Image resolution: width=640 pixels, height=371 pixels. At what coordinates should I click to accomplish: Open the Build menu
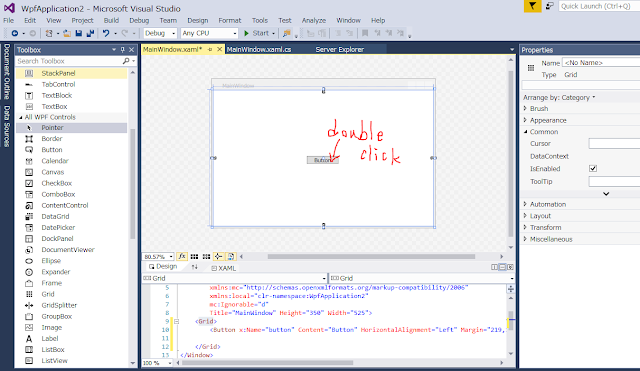click(111, 20)
